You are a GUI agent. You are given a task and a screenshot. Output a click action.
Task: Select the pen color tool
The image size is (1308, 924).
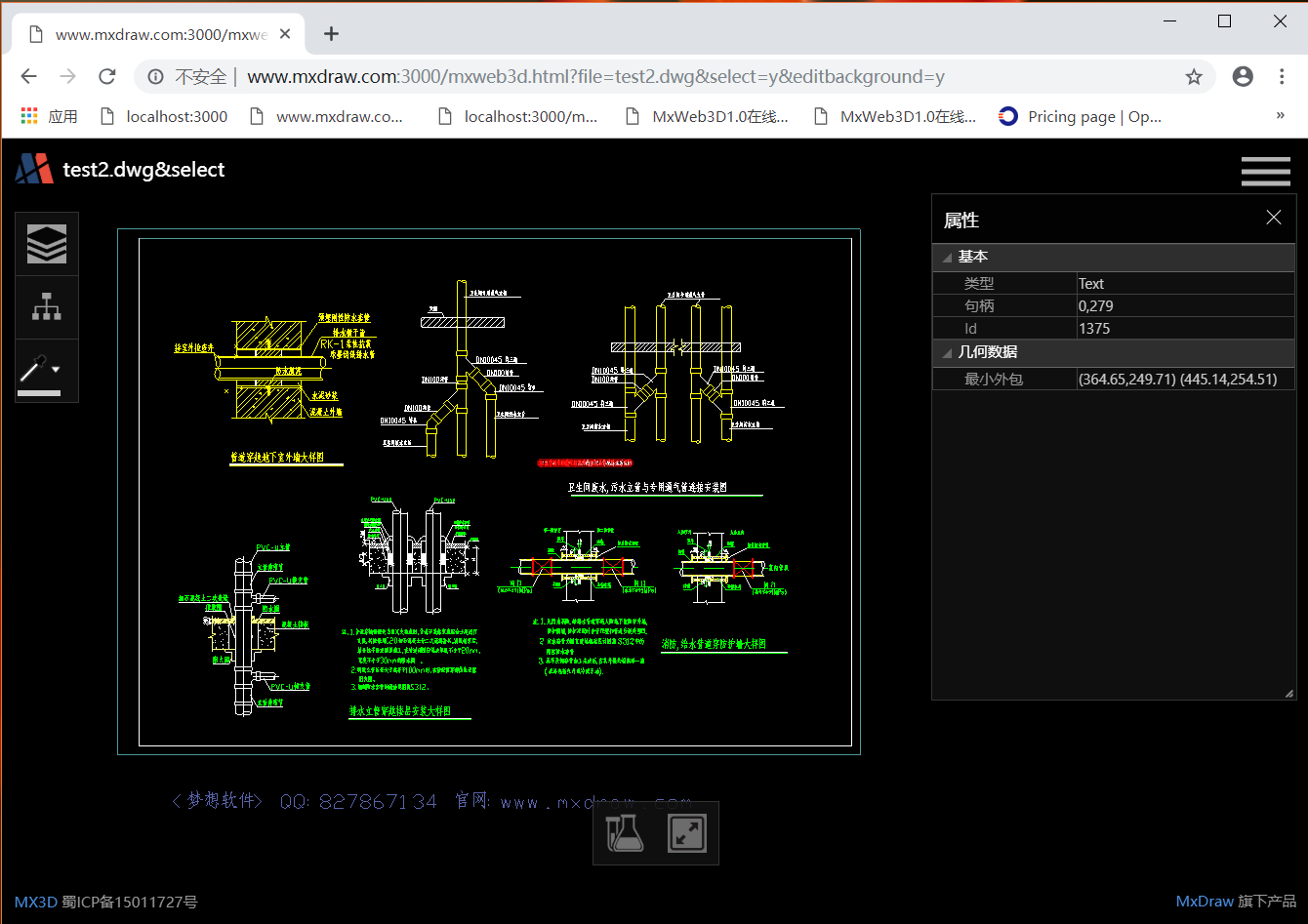33,370
